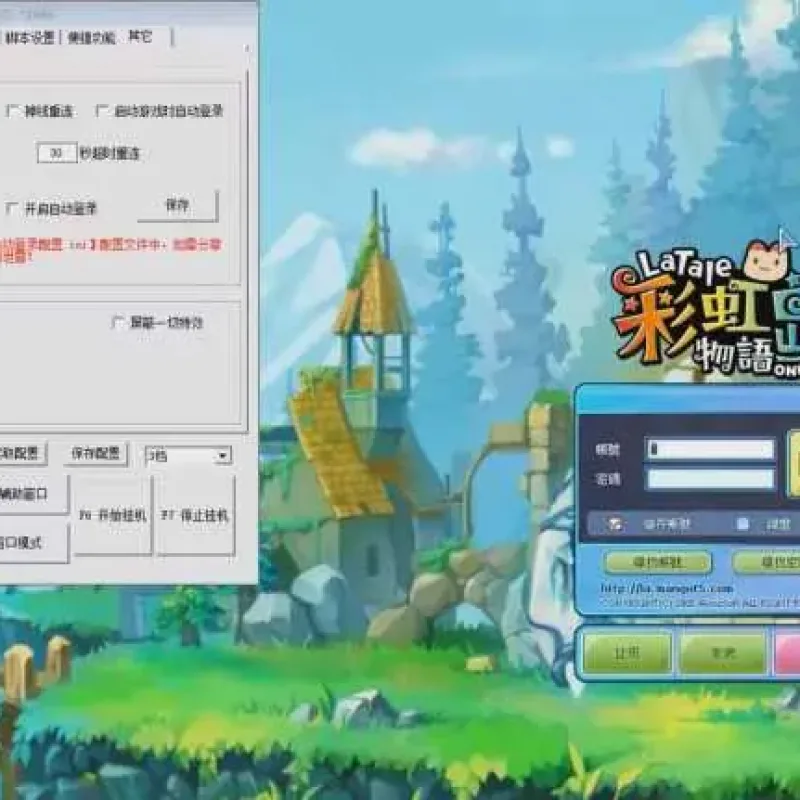Click the 窗口模式 button
Screen dimensions: 800x800
tap(33, 542)
